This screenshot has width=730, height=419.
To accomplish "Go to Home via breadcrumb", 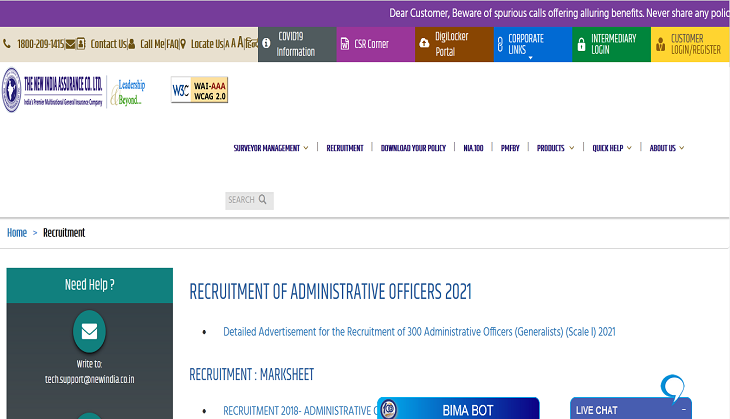I will pyautogui.click(x=17, y=233).
